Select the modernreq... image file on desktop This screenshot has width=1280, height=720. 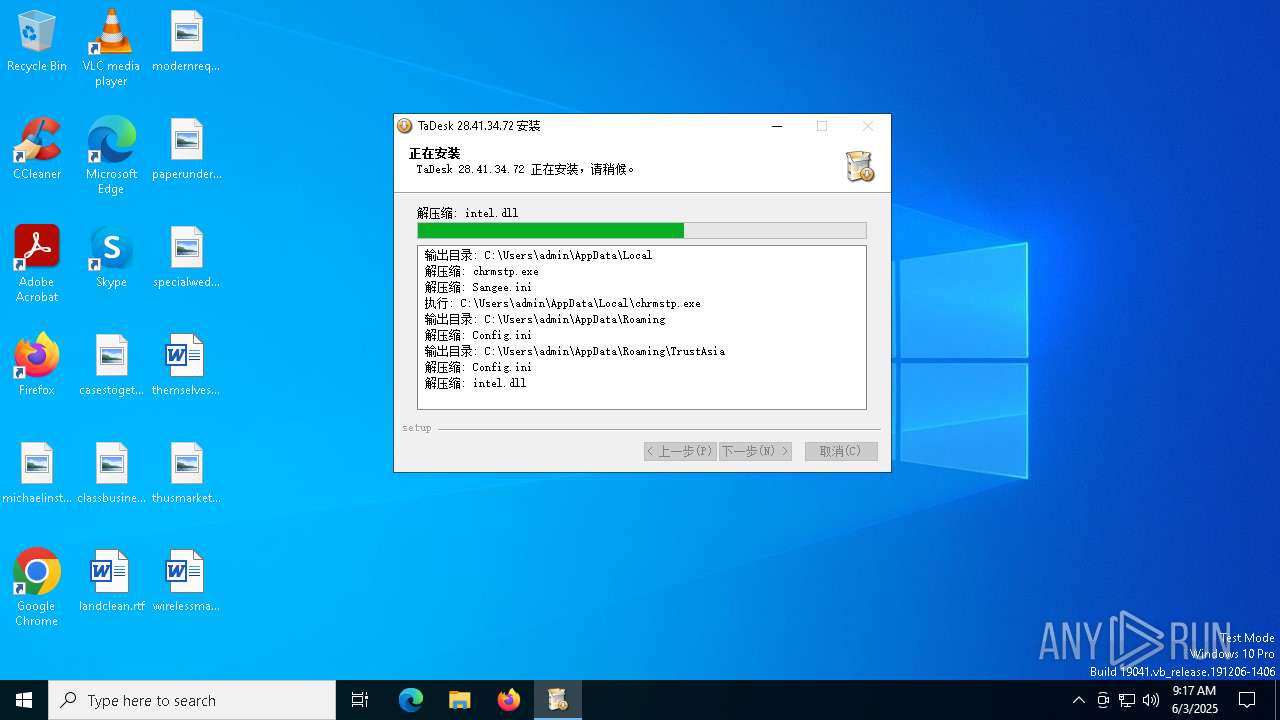186,41
